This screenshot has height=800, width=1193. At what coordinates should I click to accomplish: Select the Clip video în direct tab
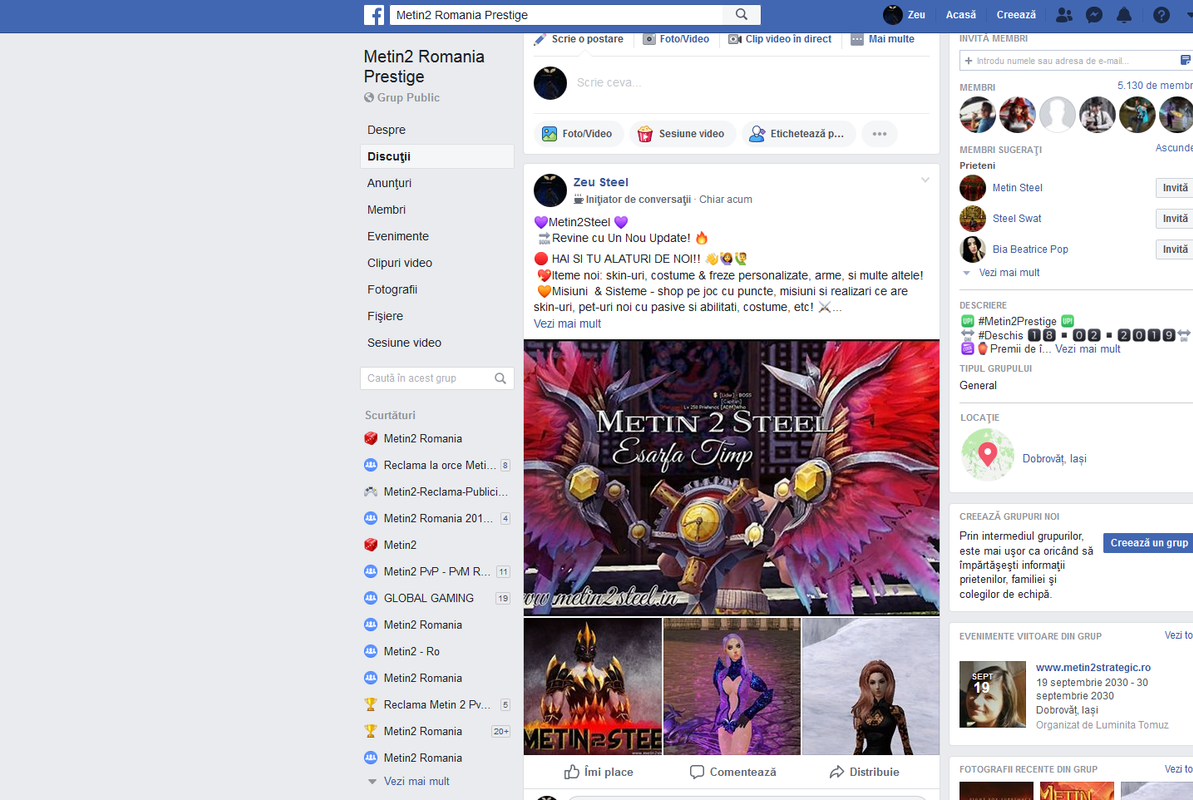[x=780, y=39]
